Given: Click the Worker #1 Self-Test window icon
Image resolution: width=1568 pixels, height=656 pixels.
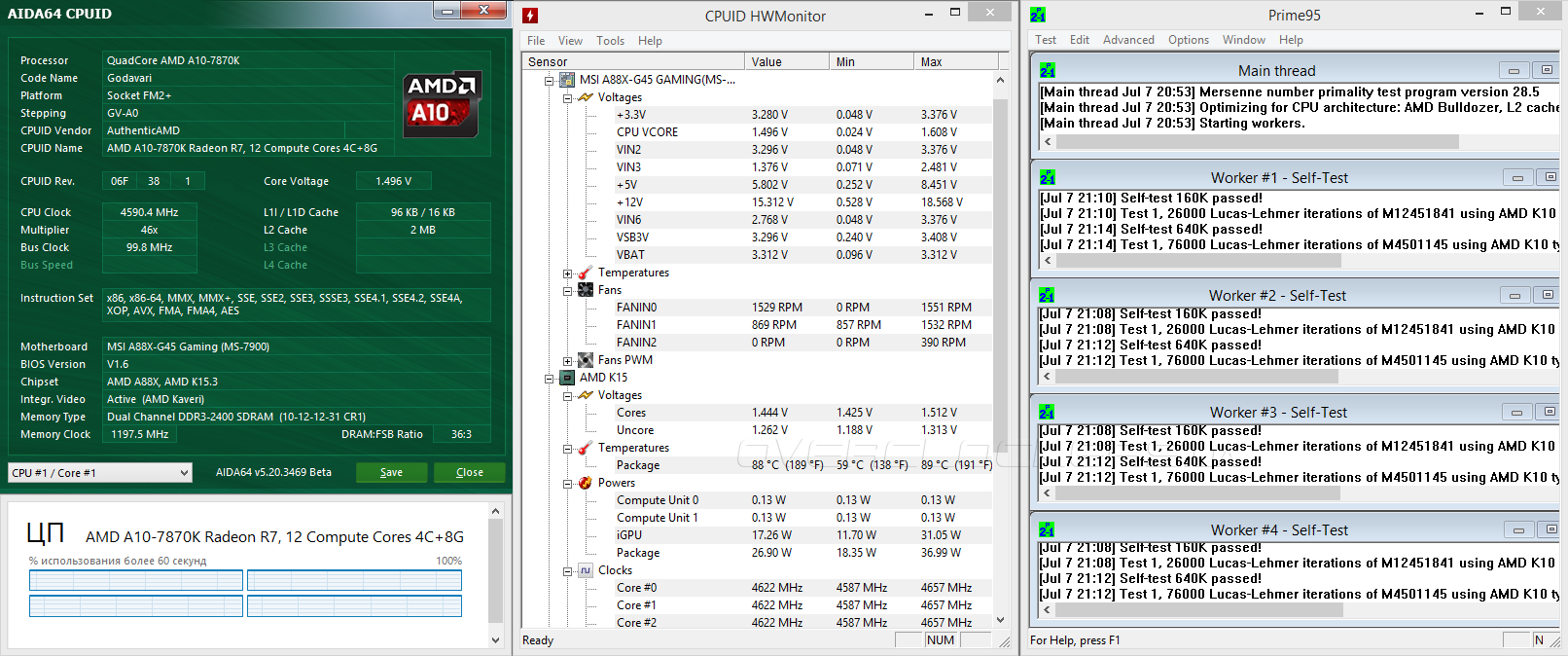Looking at the screenshot, I should click(x=1048, y=178).
